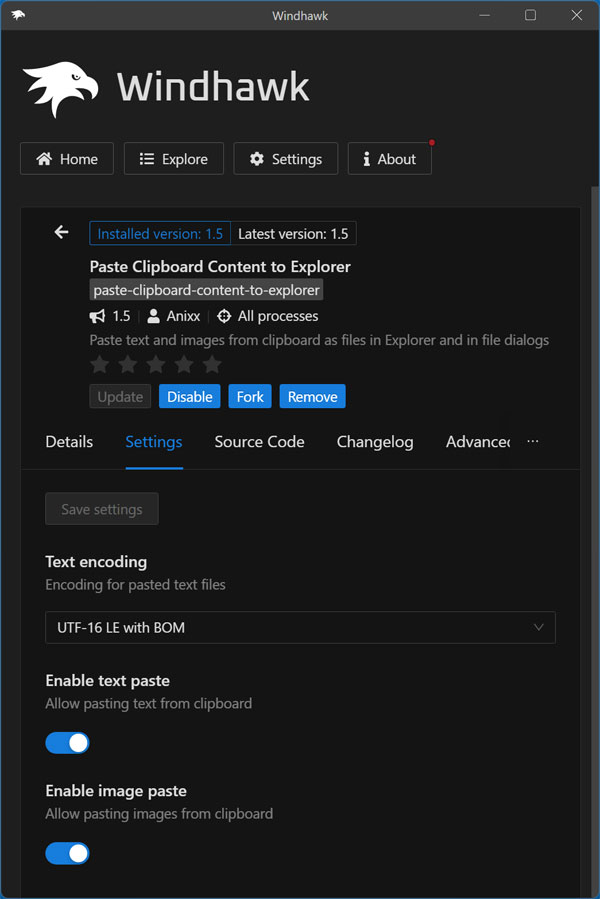
Task: Click the Save settings button
Action: tap(102, 509)
